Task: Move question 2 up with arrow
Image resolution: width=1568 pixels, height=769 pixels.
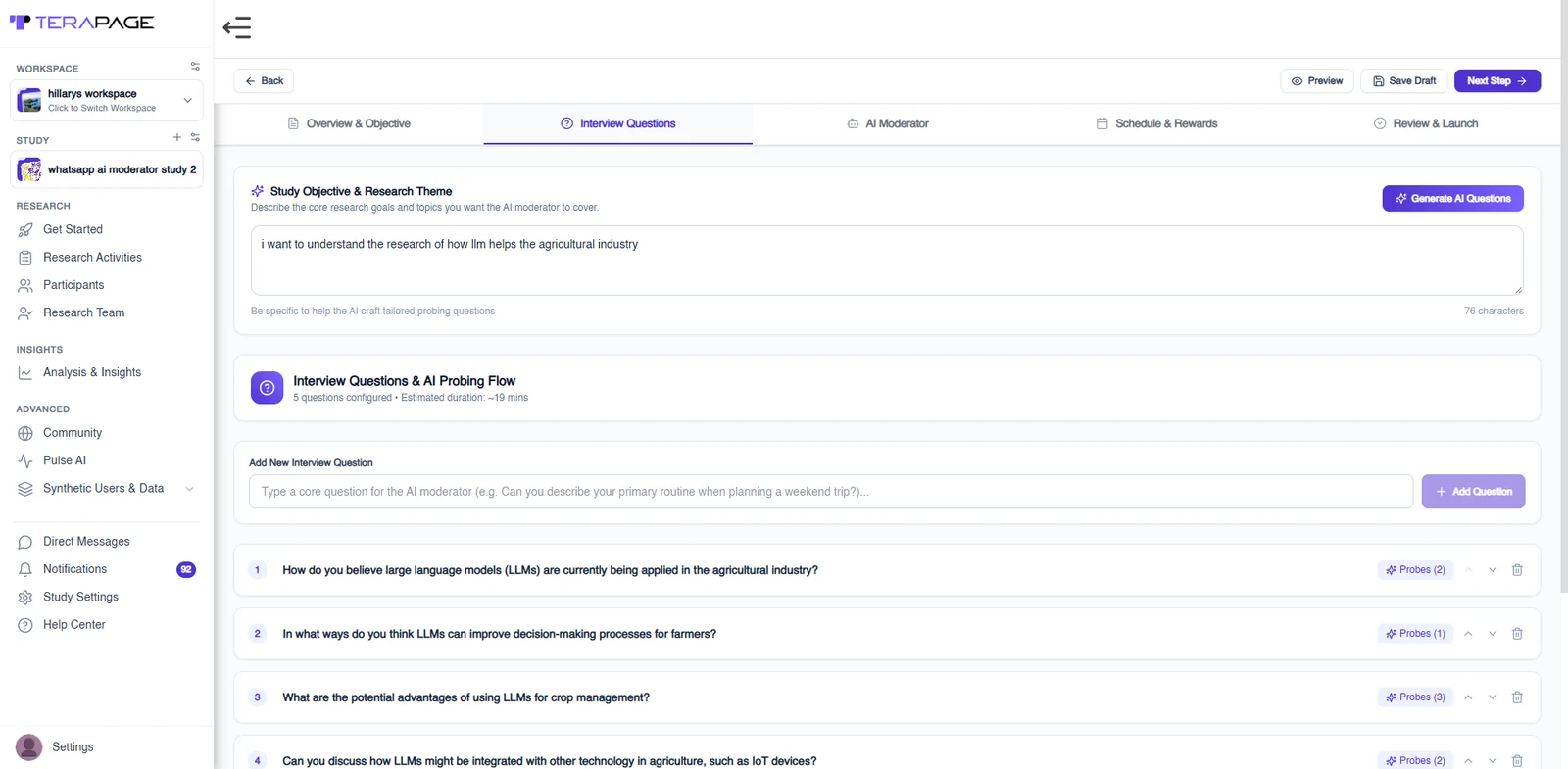Action: tap(1468, 634)
